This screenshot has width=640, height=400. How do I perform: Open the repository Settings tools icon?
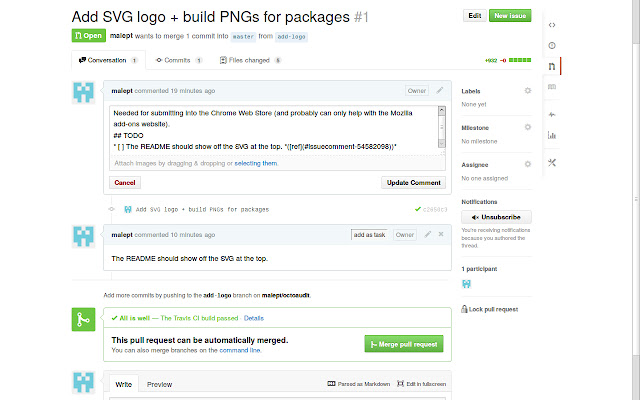[x=553, y=162]
